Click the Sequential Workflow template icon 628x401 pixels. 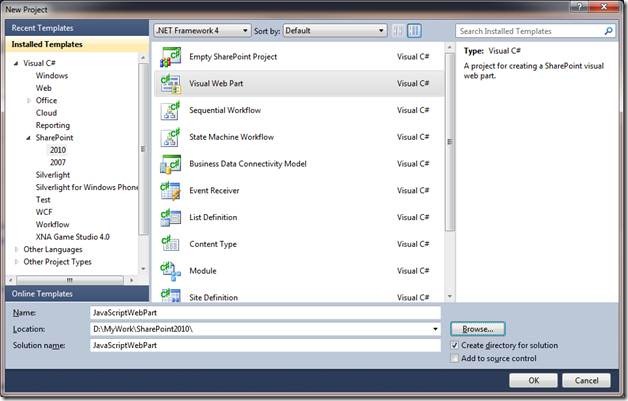[170, 110]
